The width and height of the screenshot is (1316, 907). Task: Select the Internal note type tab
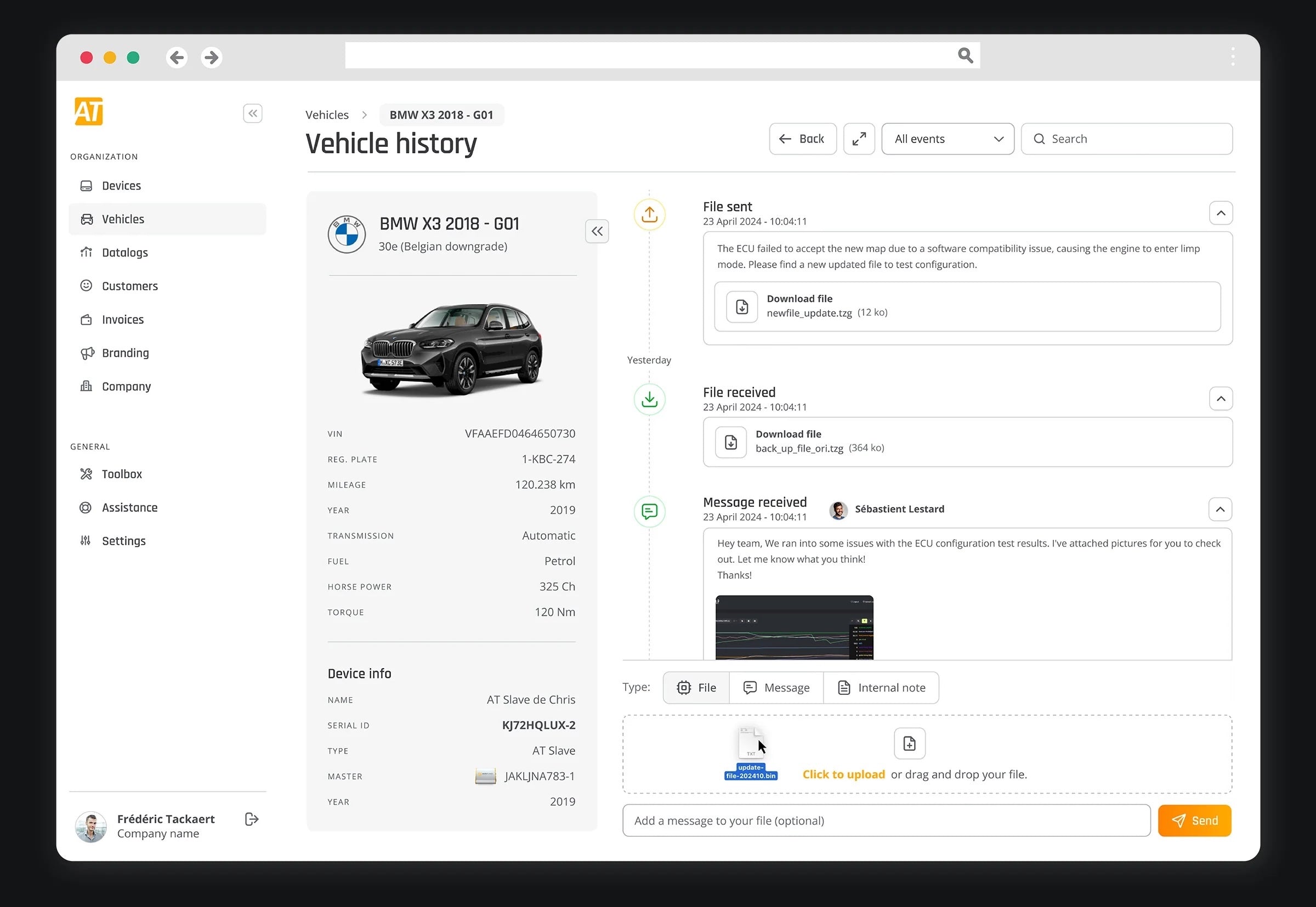point(881,688)
